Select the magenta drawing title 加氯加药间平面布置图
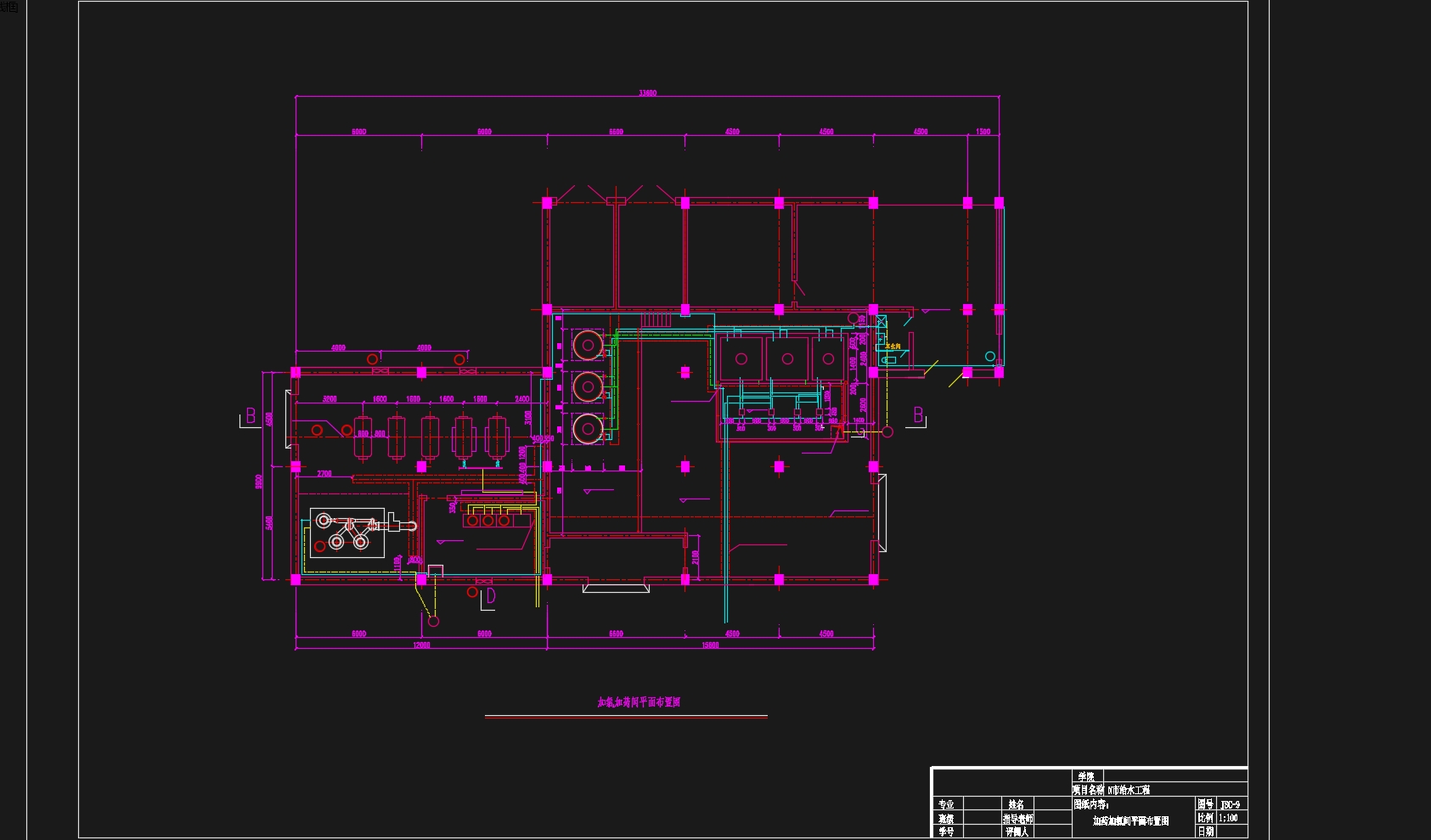 [639, 702]
